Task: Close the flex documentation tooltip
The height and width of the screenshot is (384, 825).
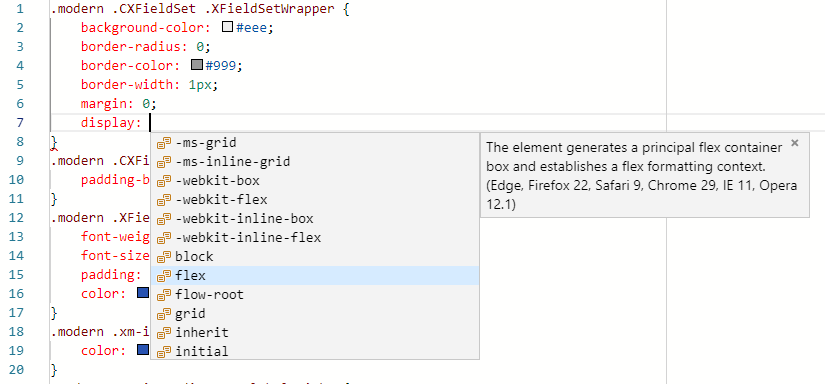Action: tap(794, 143)
